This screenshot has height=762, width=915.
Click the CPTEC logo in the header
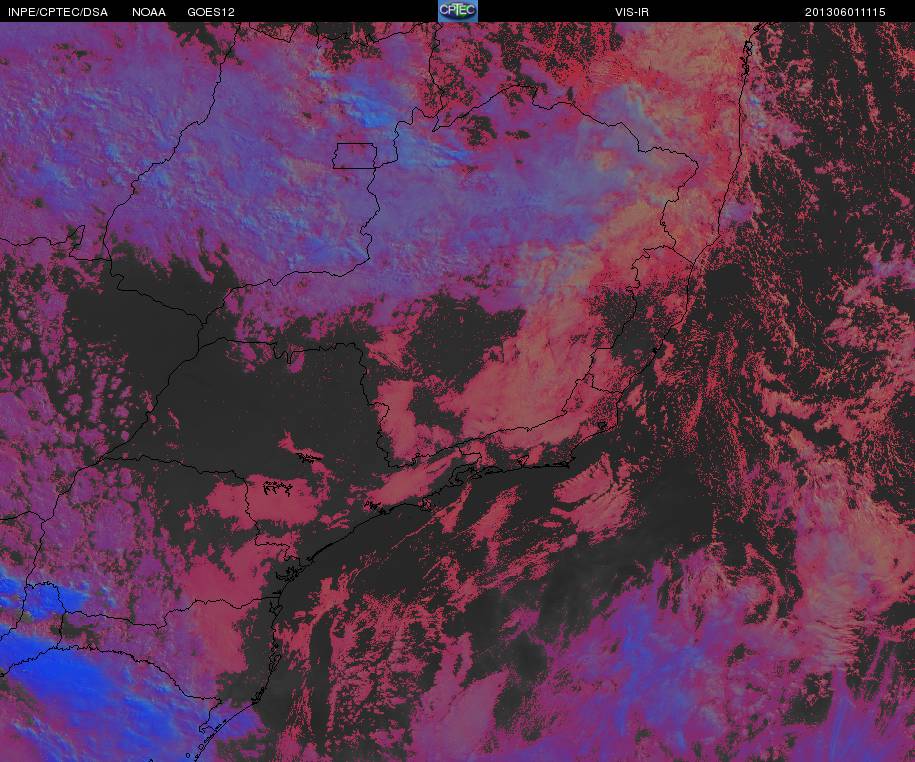(x=458, y=11)
